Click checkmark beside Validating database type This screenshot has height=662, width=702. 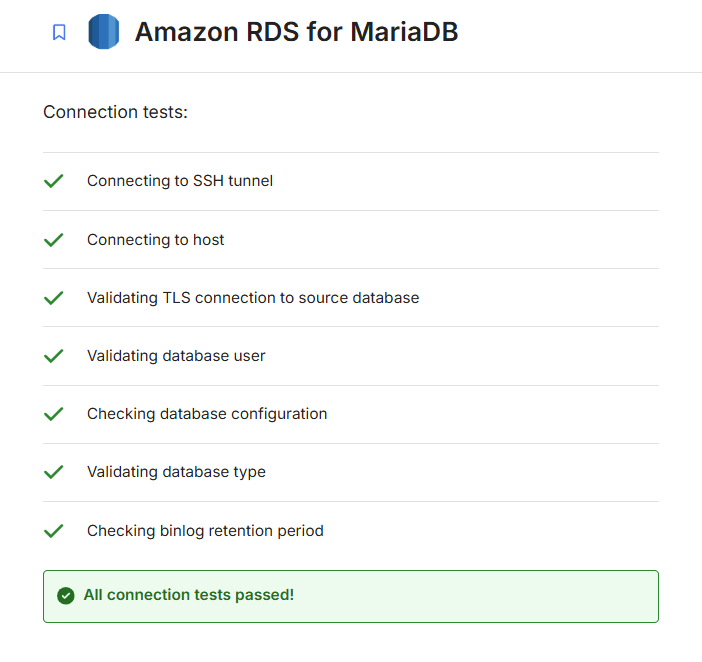(x=54, y=472)
